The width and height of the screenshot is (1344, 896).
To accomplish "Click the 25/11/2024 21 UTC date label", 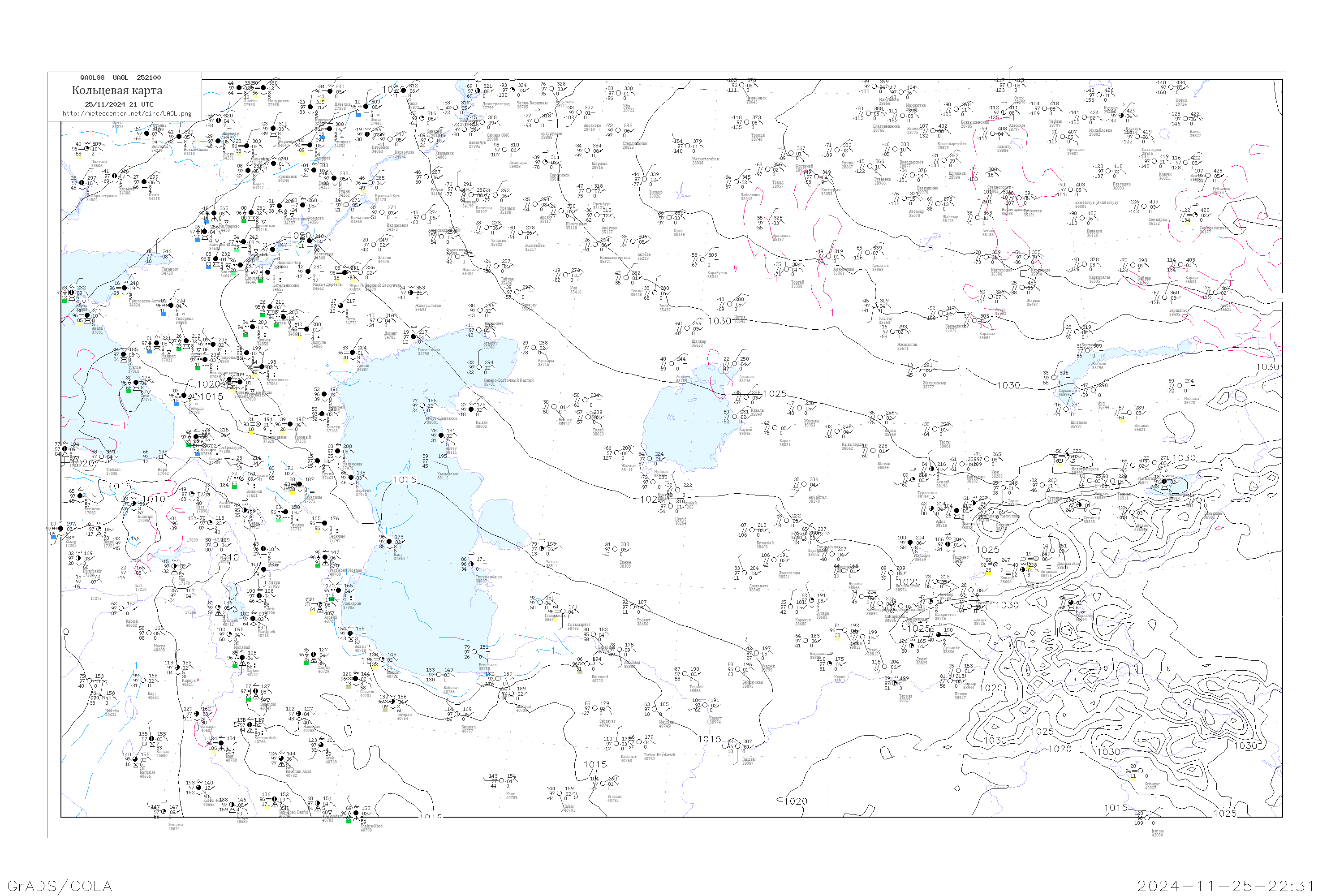I will coord(119,104).
